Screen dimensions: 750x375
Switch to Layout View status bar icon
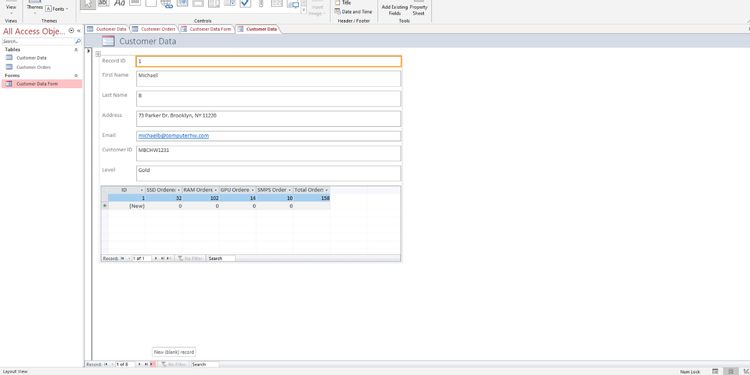point(730,371)
